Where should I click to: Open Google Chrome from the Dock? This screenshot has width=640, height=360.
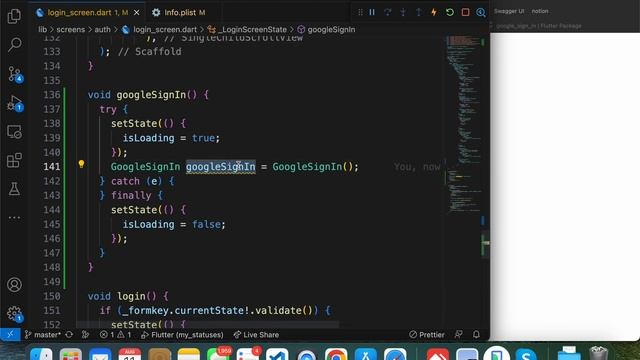(336, 355)
